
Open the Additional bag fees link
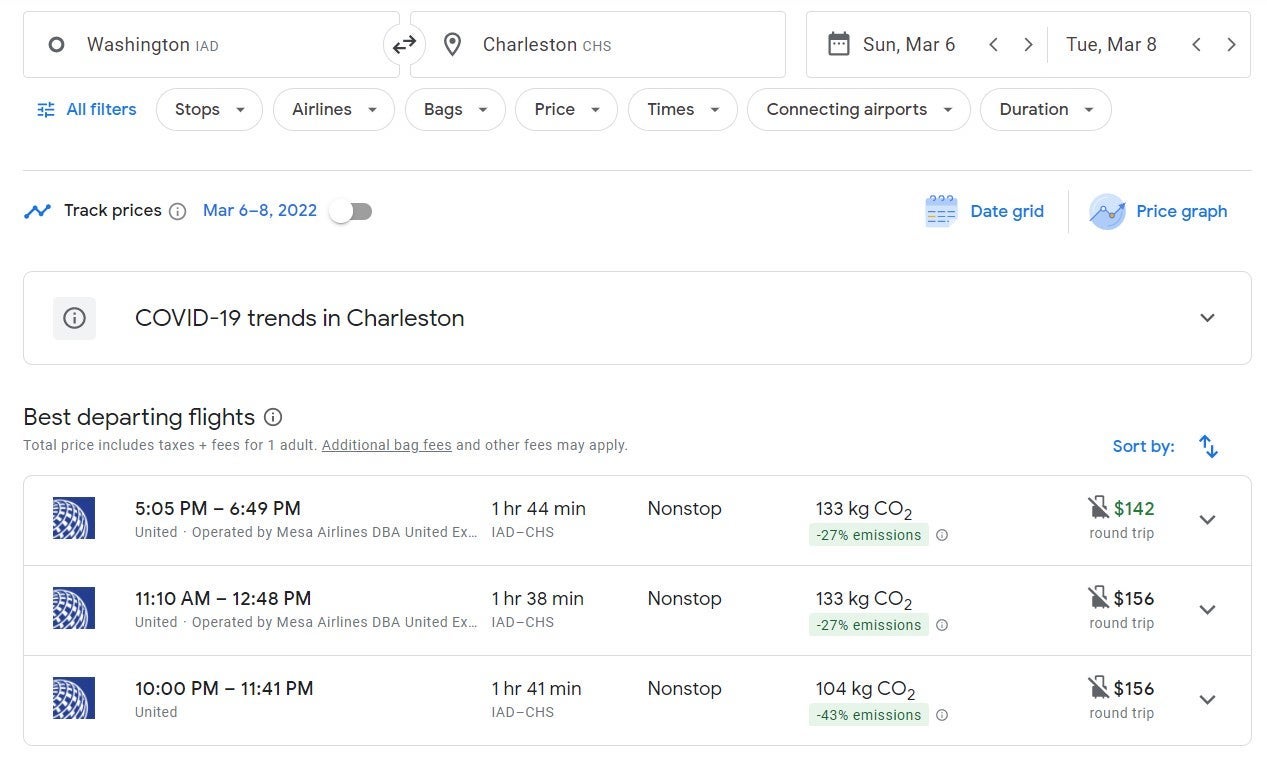(386, 446)
